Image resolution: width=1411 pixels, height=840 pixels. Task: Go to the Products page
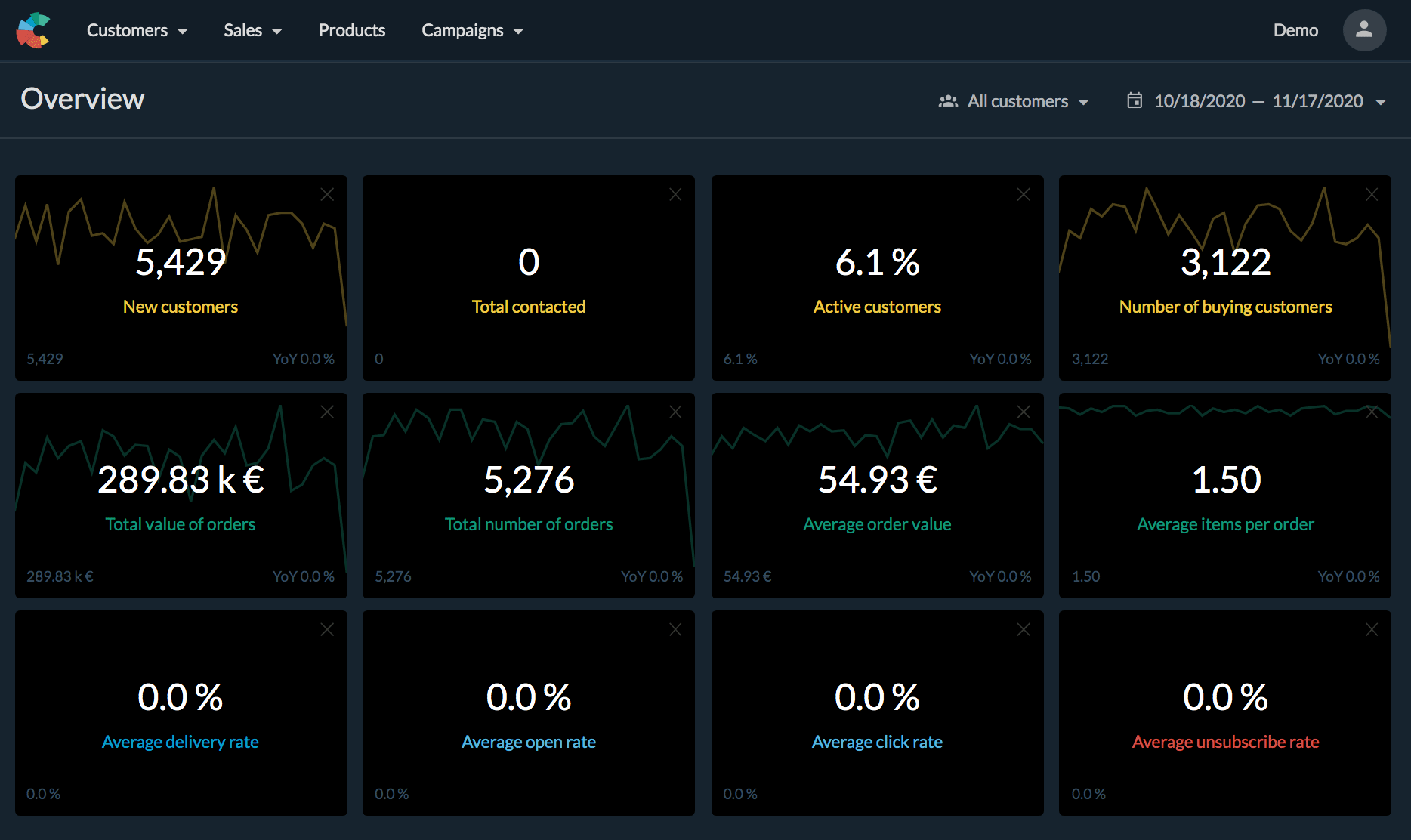[x=352, y=30]
